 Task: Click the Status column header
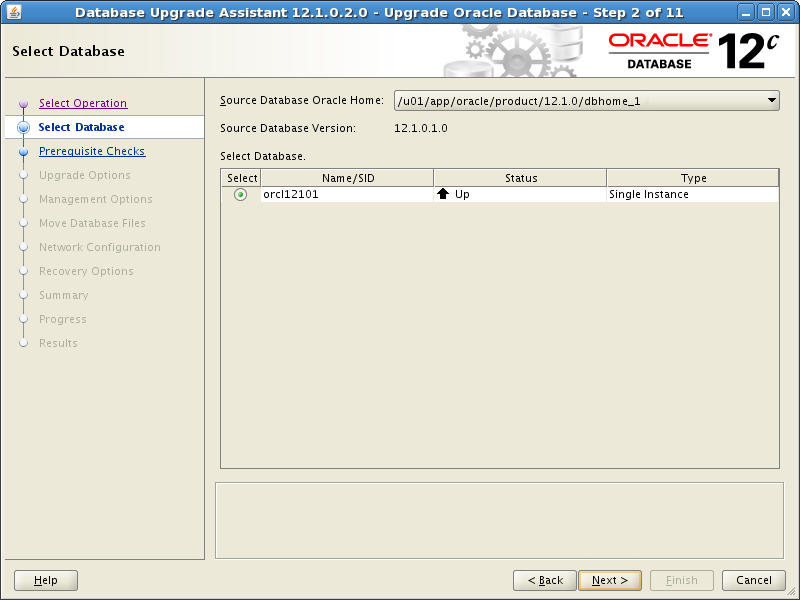click(x=520, y=178)
